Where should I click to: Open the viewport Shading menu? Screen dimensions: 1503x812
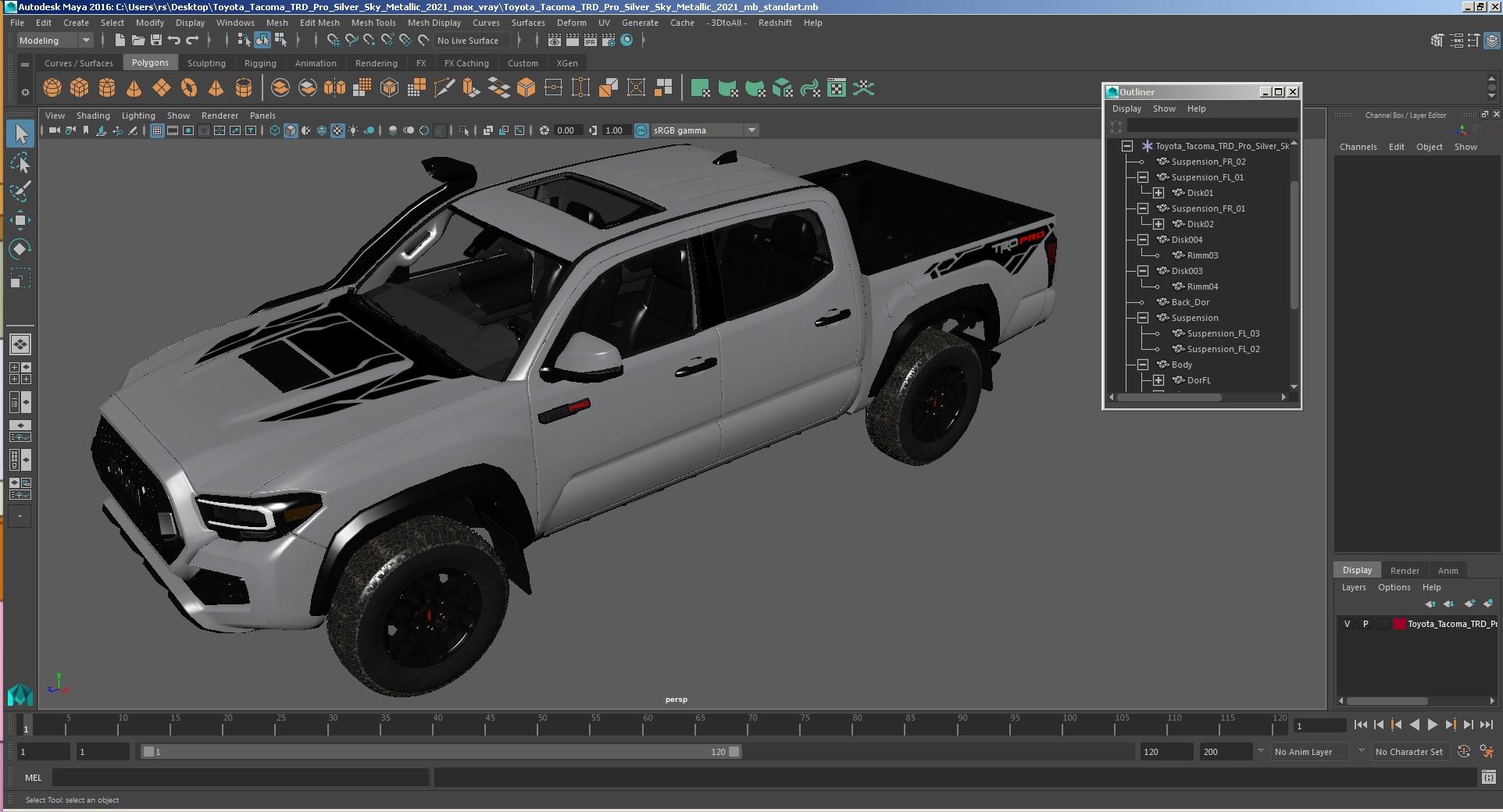(x=93, y=116)
